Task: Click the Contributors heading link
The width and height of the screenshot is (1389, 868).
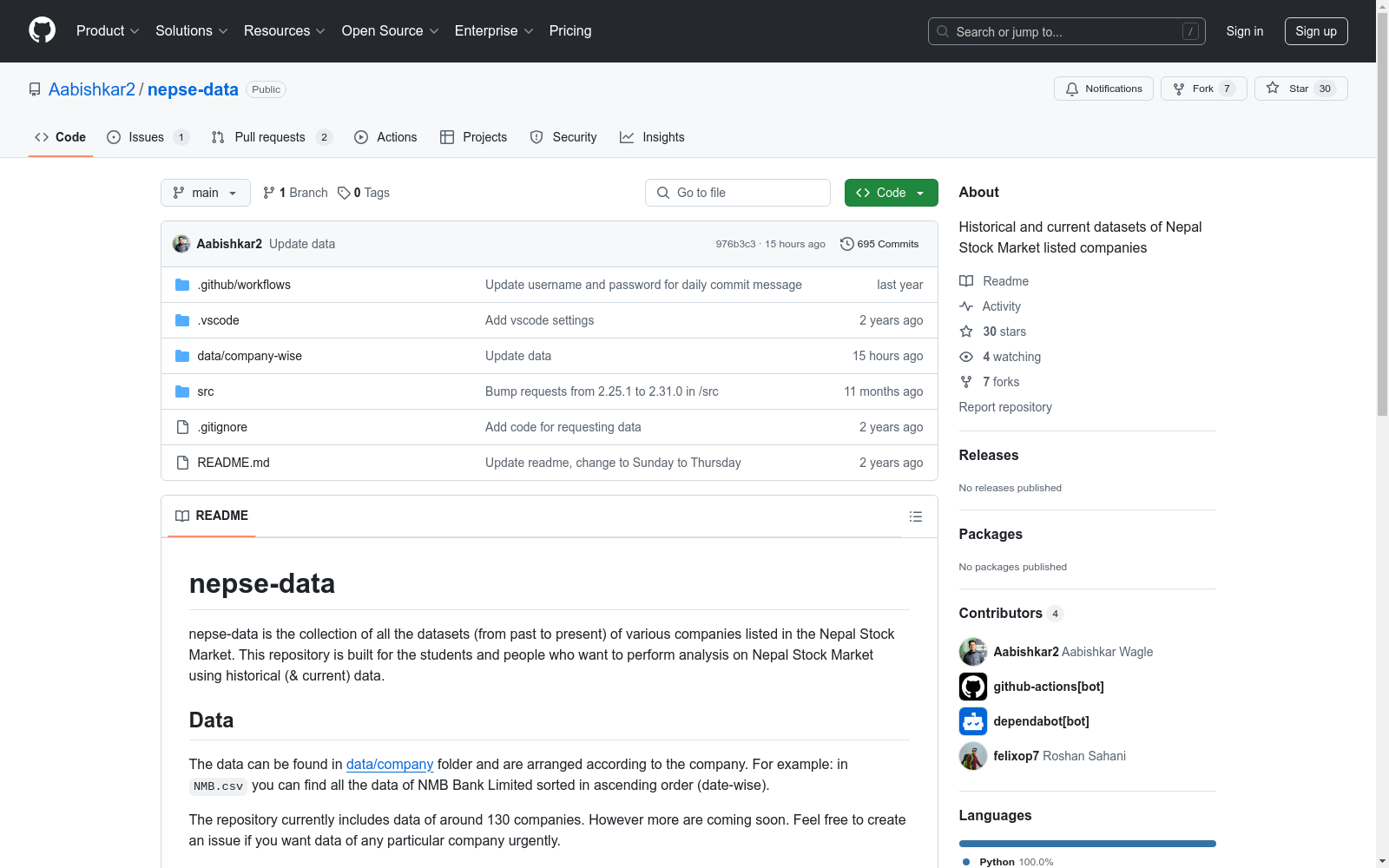Action: pyautogui.click(x=1011, y=613)
